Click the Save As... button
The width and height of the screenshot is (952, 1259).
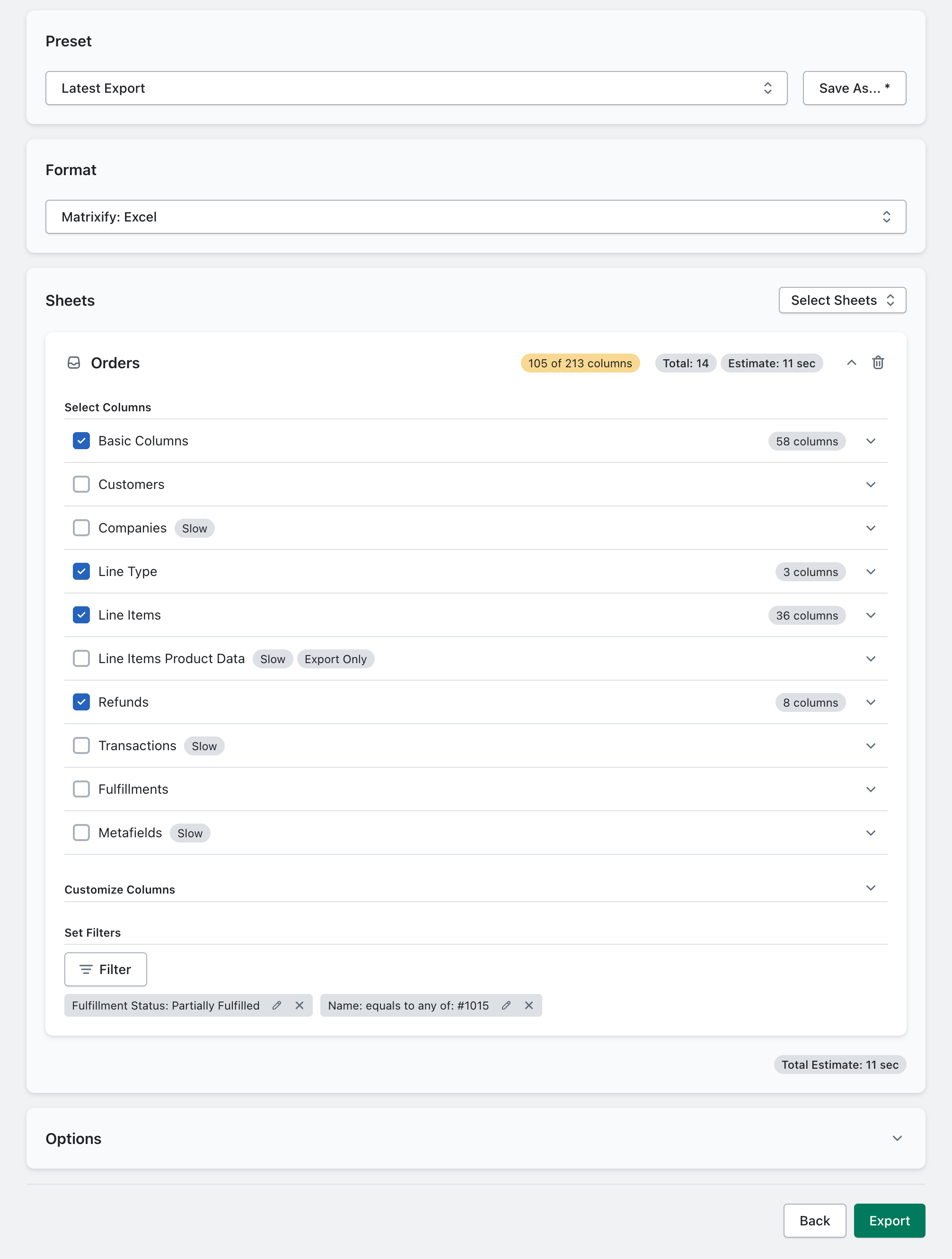(854, 88)
